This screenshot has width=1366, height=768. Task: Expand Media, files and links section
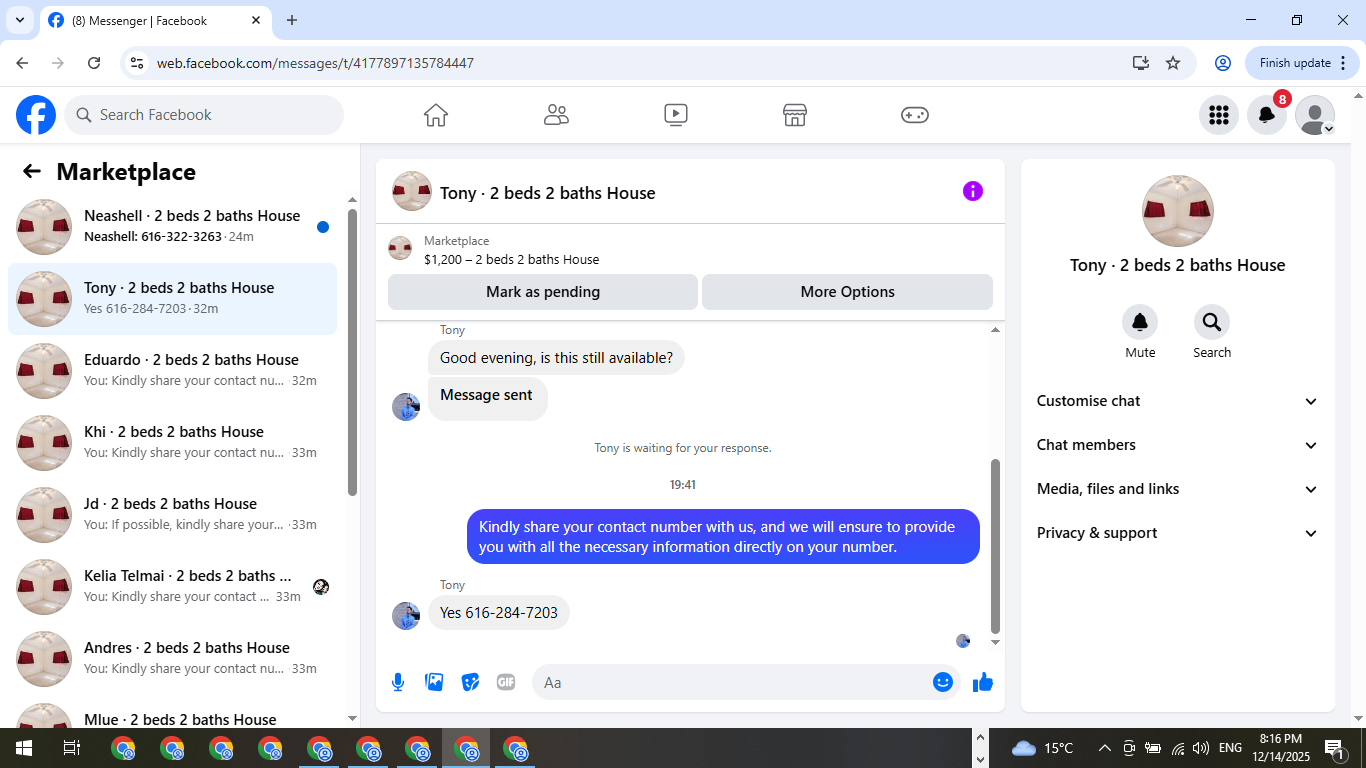(x=1178, y=489)
